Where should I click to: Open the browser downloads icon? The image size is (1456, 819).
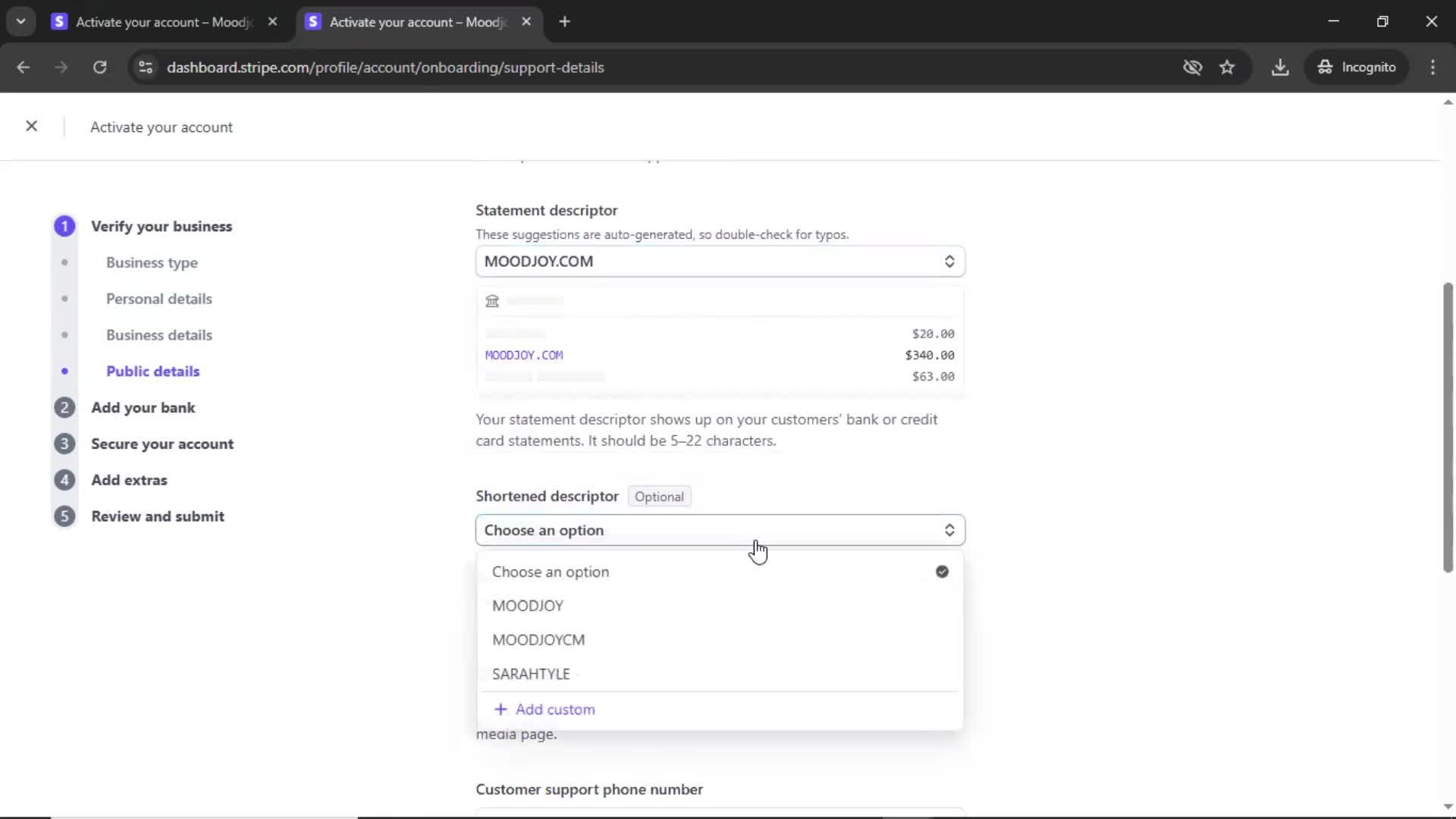(1280, 67)
